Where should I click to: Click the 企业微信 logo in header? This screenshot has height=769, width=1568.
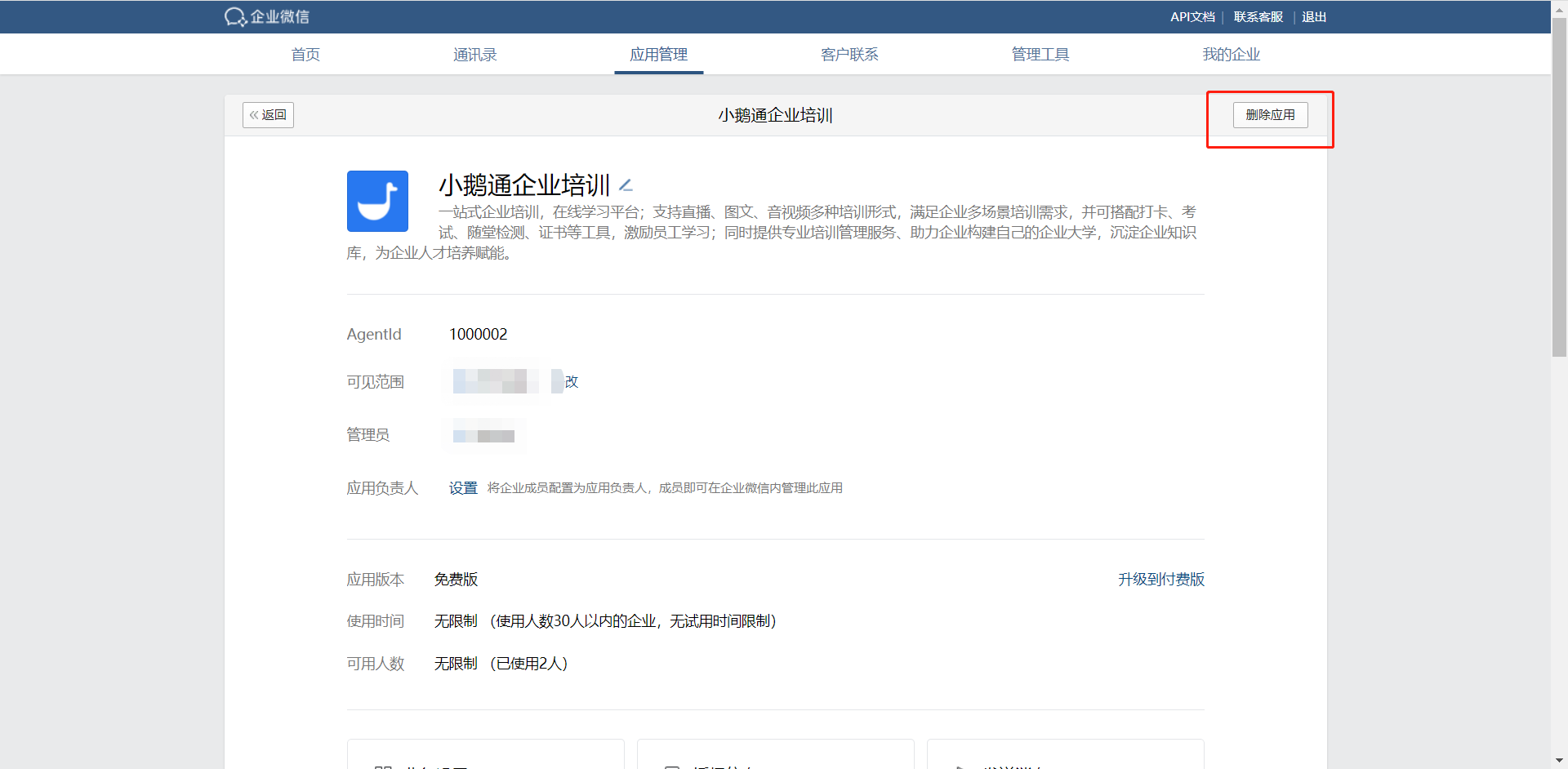(267, 16)
